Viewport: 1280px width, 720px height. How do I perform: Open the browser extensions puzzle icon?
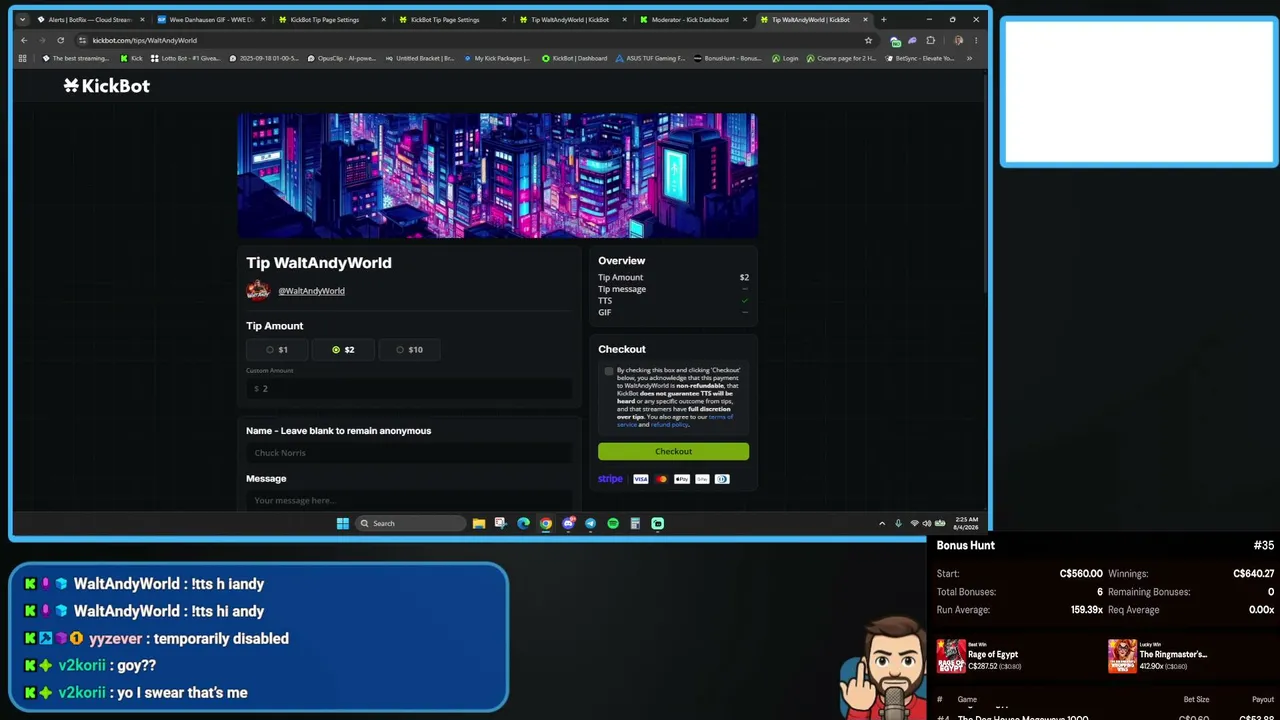point(930,40)
